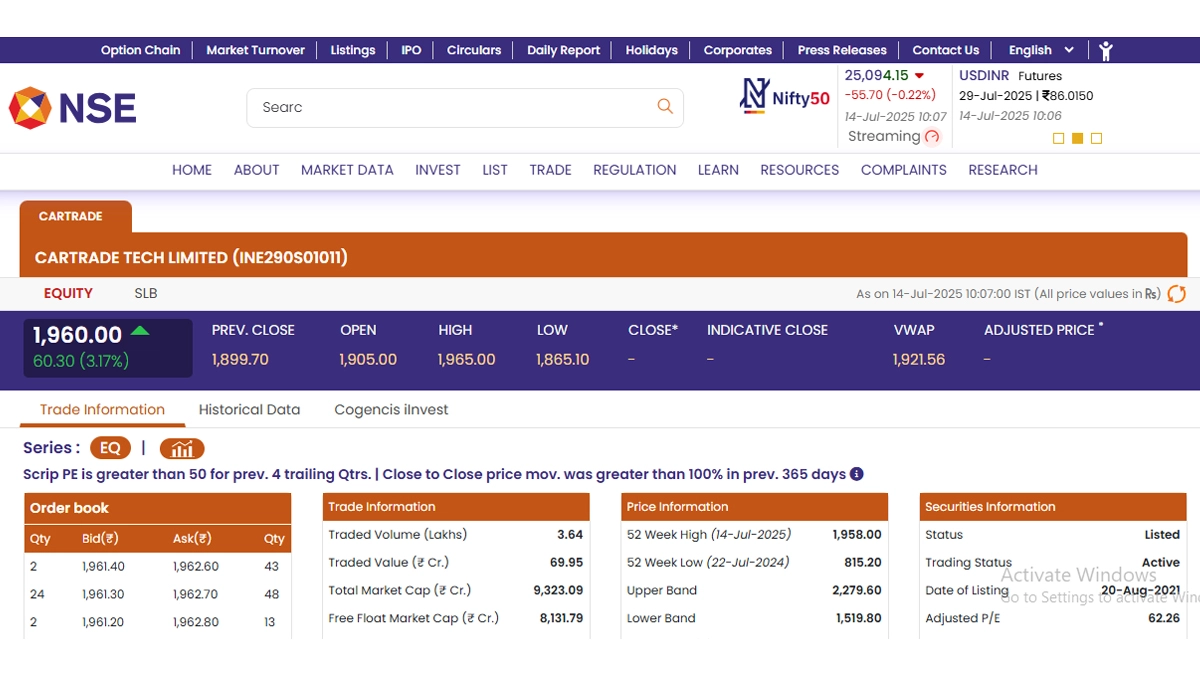This screenshot has height=675, width=1200.
Task: Open the accessibility figure icon
Action: click(1105, 50)
